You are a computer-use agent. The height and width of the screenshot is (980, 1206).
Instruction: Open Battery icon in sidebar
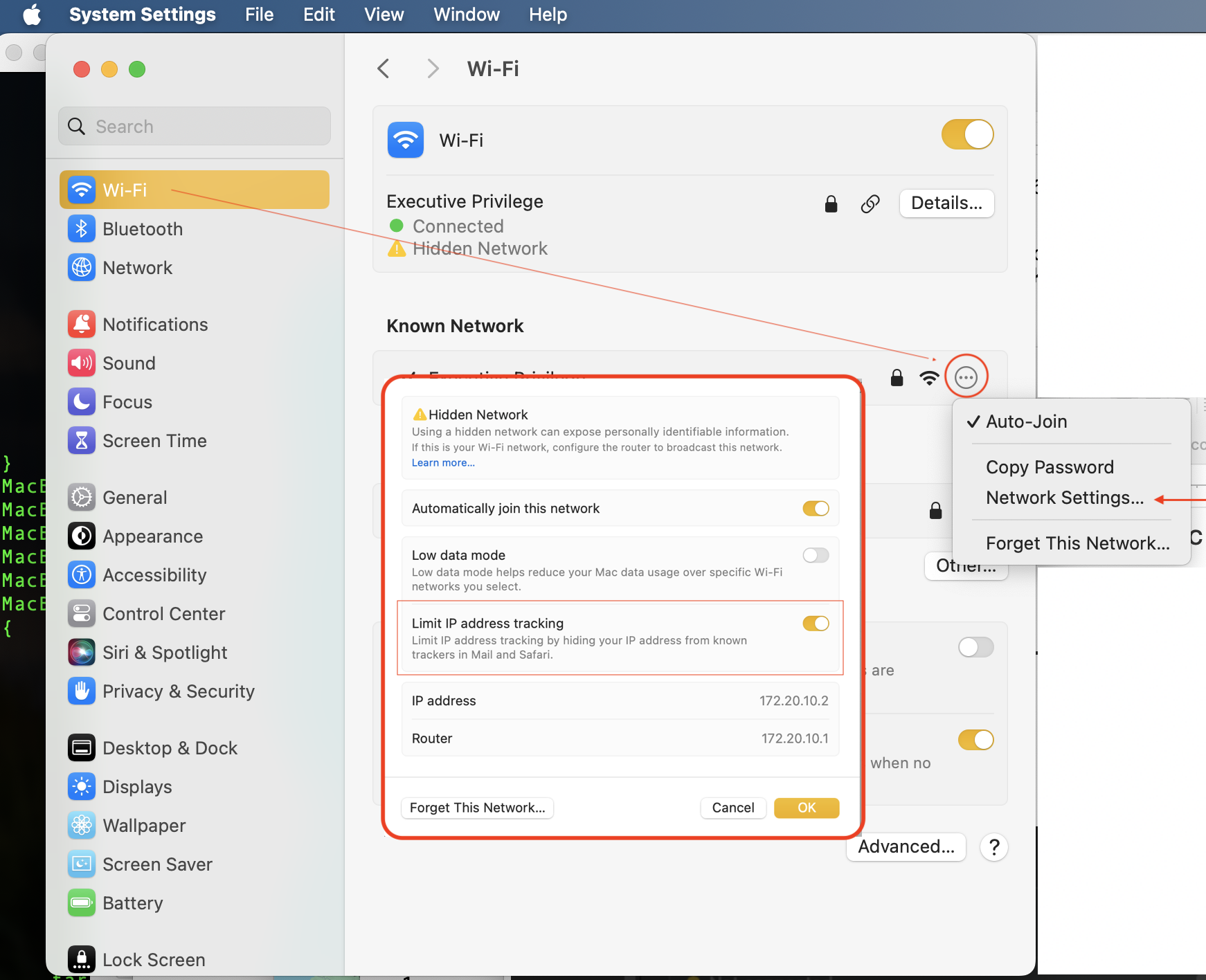pyautogui.click(x=82, y=902)
